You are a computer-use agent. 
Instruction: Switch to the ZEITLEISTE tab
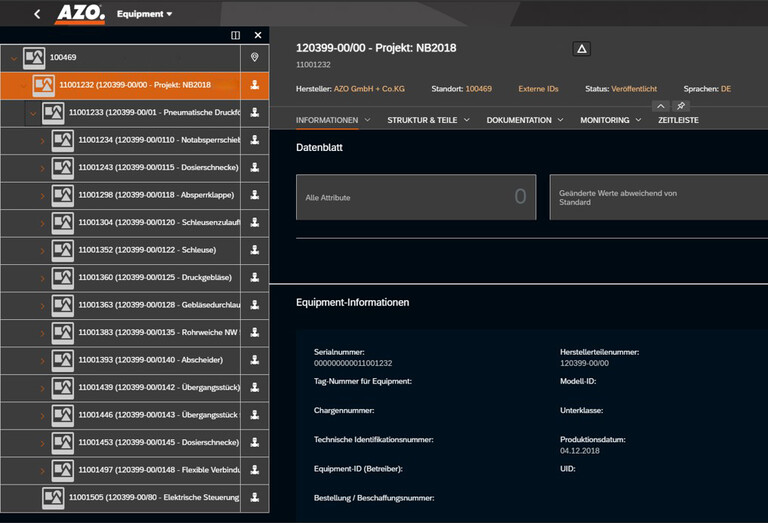[678, 120]
